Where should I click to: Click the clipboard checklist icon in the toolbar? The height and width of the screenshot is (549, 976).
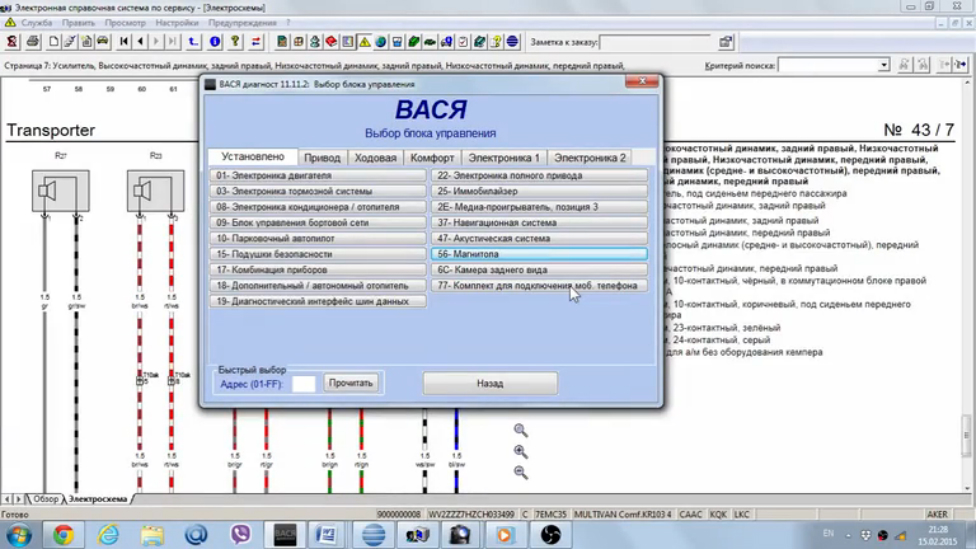[x=463, y=42]
